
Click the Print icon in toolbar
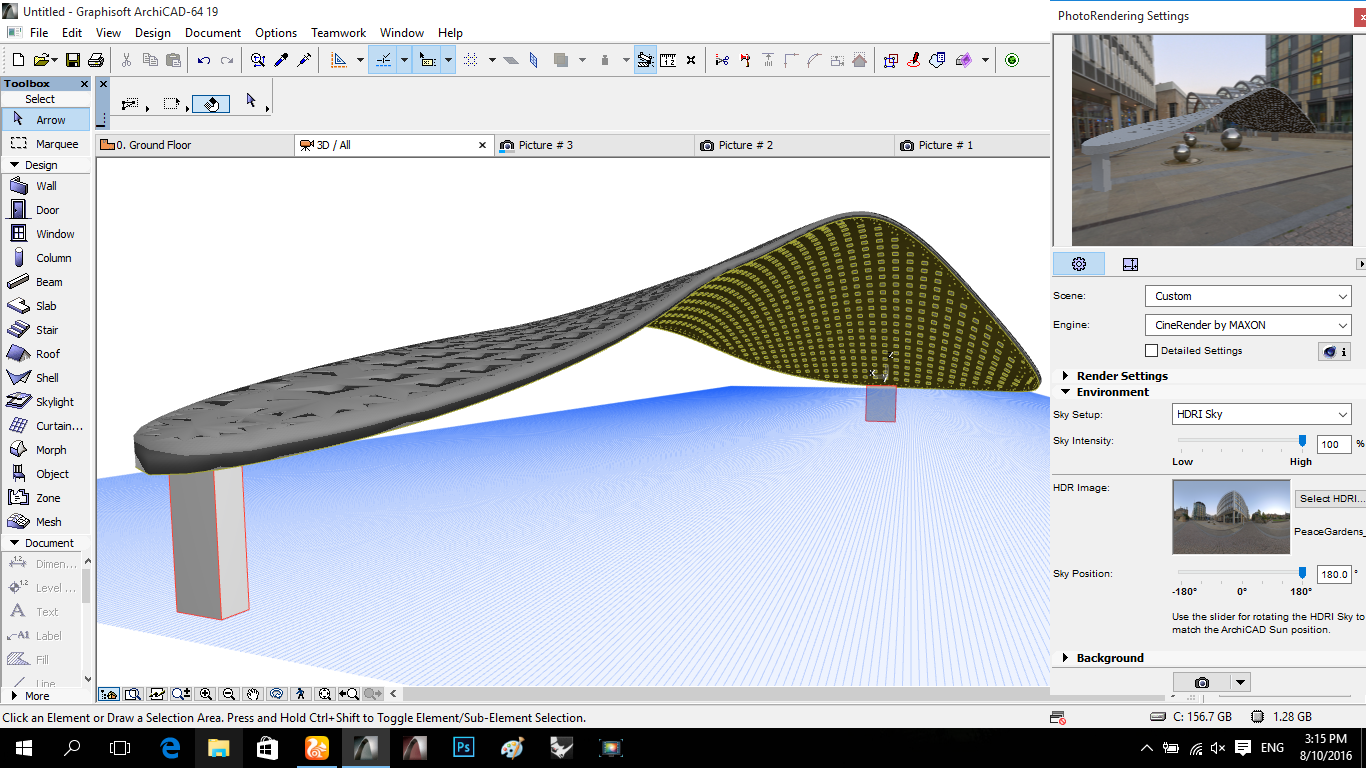96,61
